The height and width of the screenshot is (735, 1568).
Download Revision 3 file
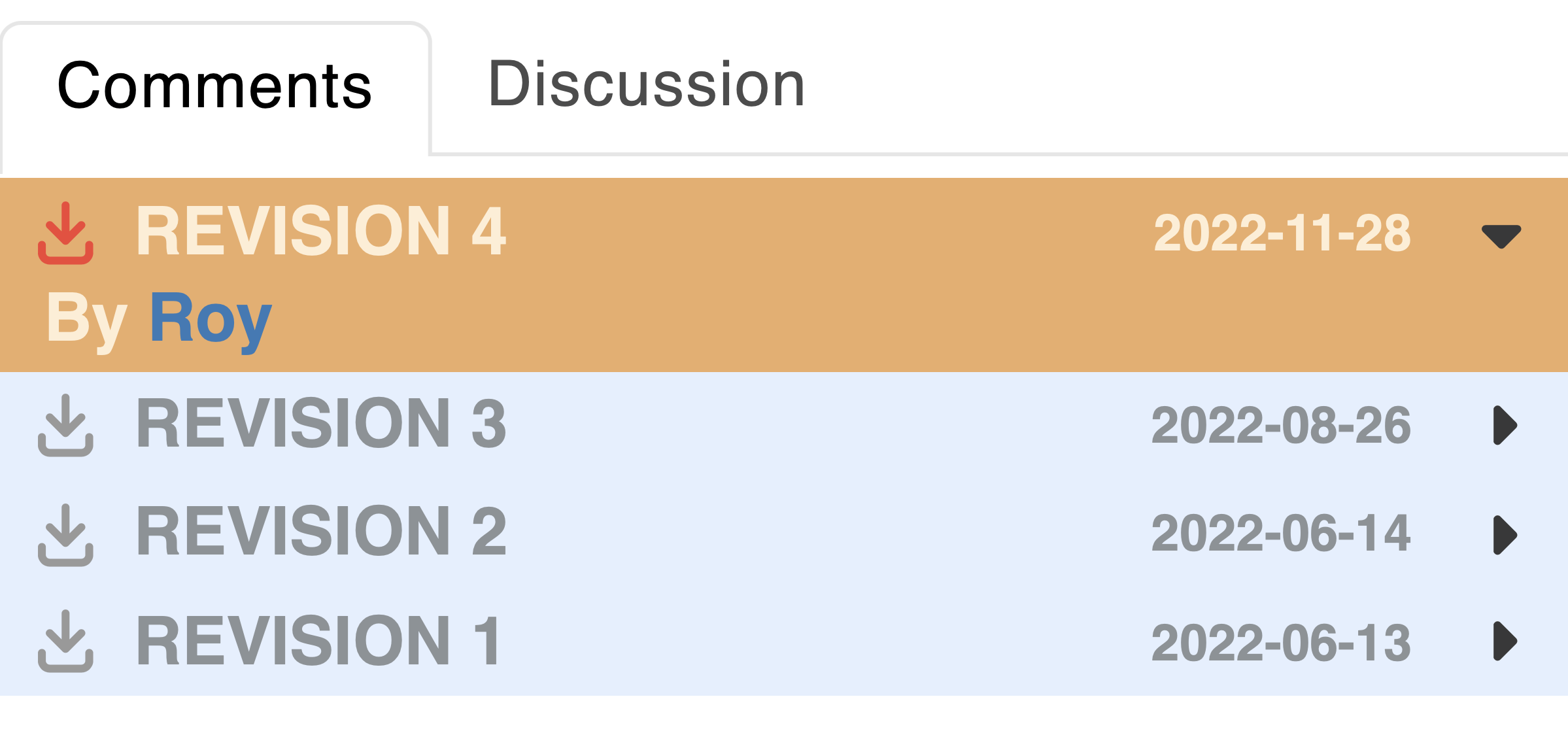65,425
